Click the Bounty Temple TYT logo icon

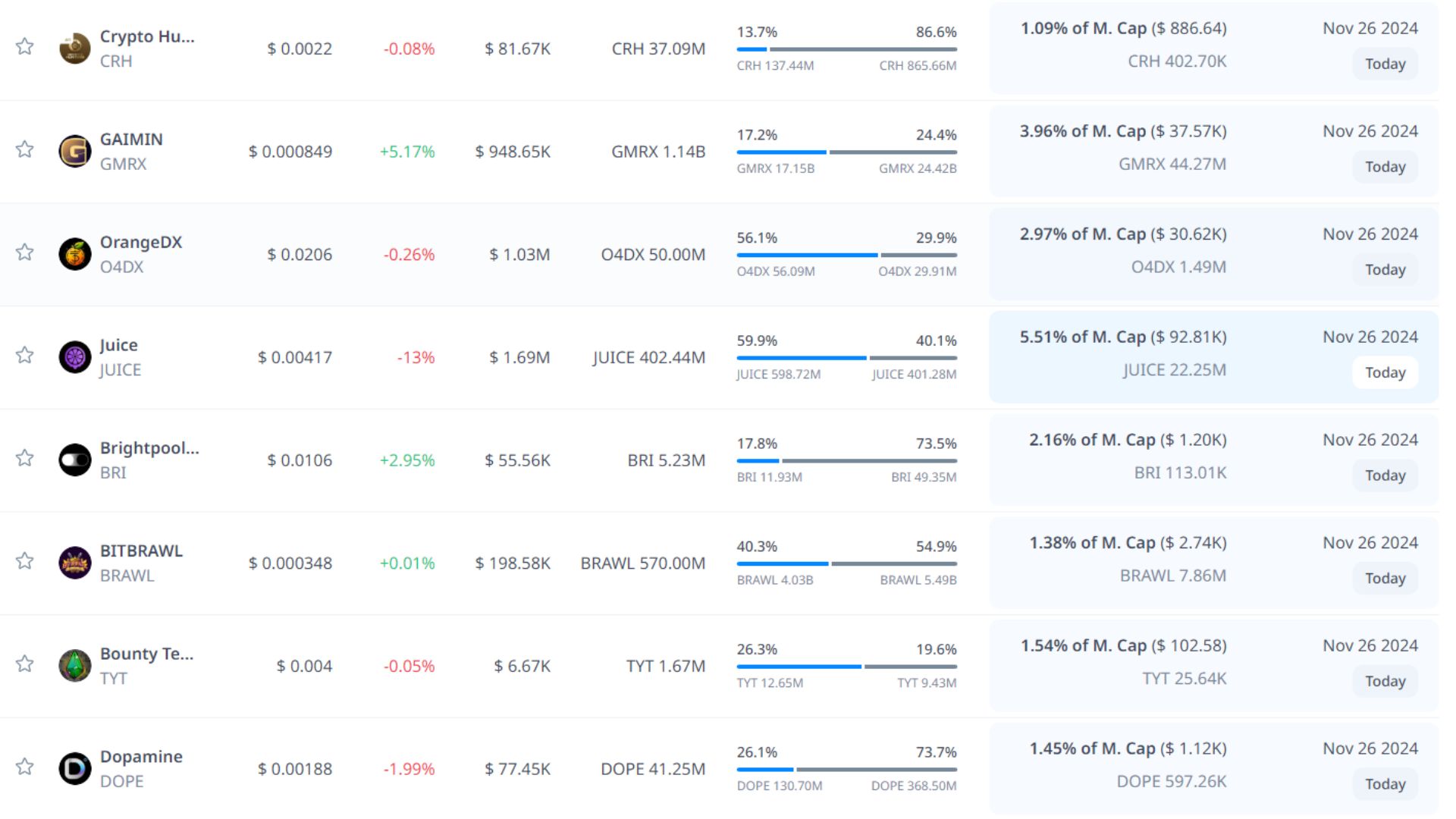(75, 666)
